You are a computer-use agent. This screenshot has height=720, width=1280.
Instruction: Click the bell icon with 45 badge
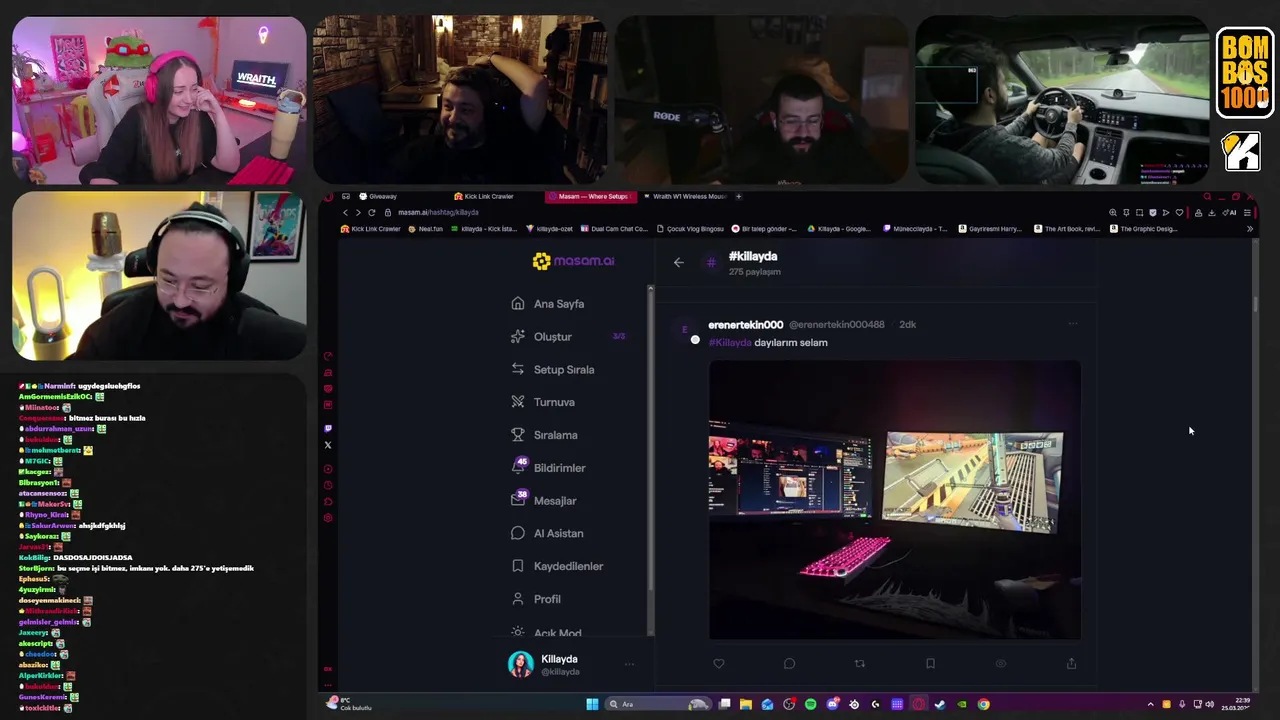[518, 467]
